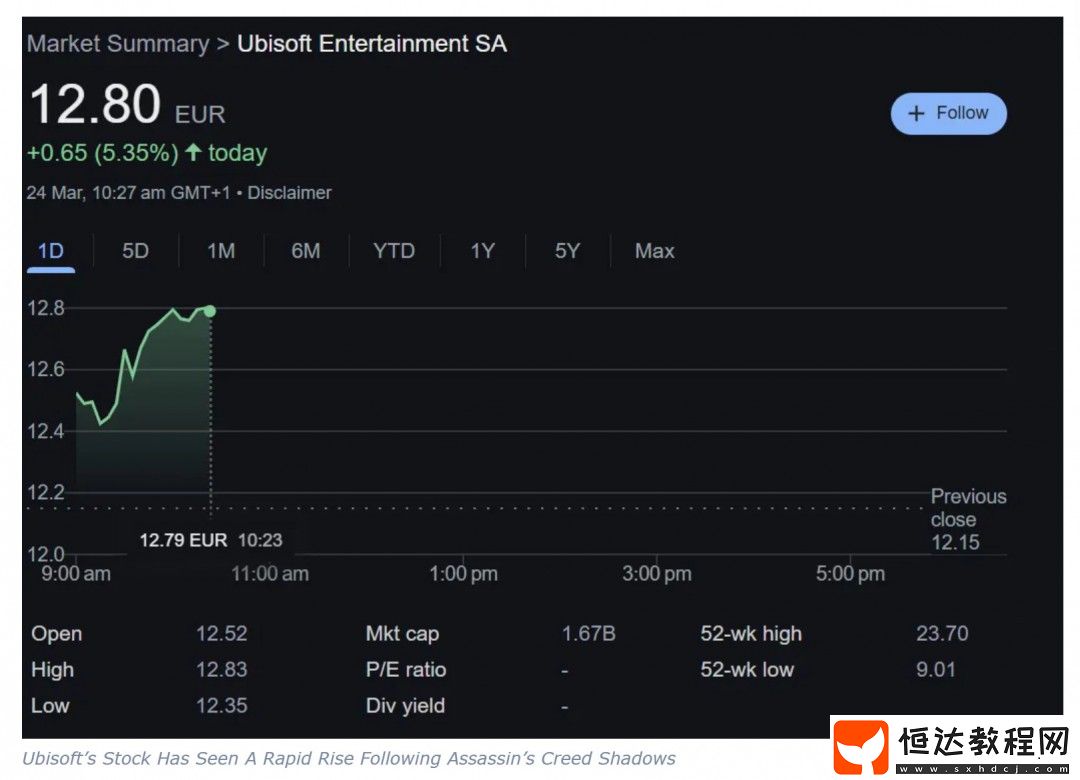Click the +0.65 (5.35%) change value
The image size is (1080, 780).
point(103,153)
